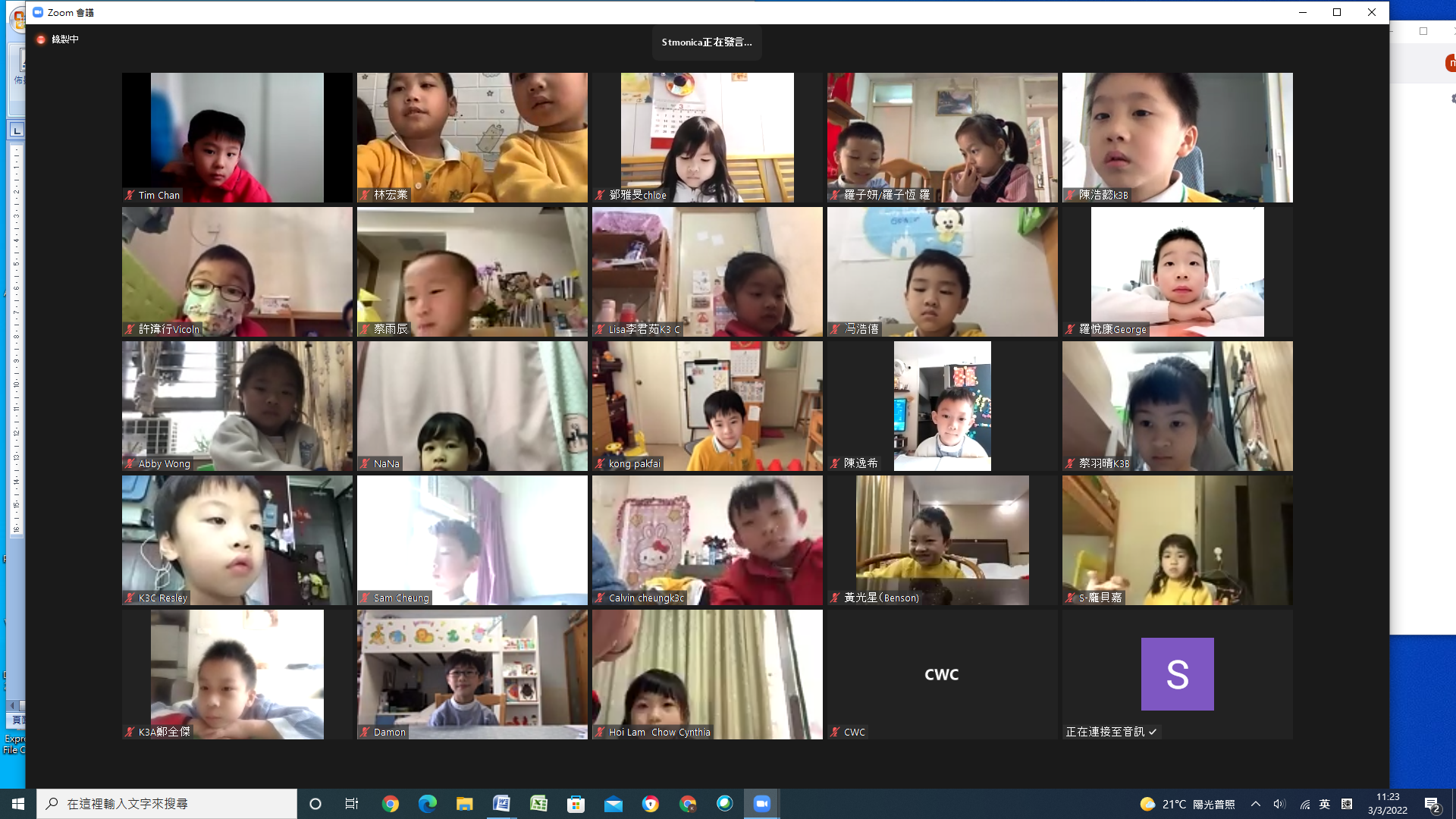Click the recording indicator red dot
Screen dimensions: 1456x819
pos(41,39)
